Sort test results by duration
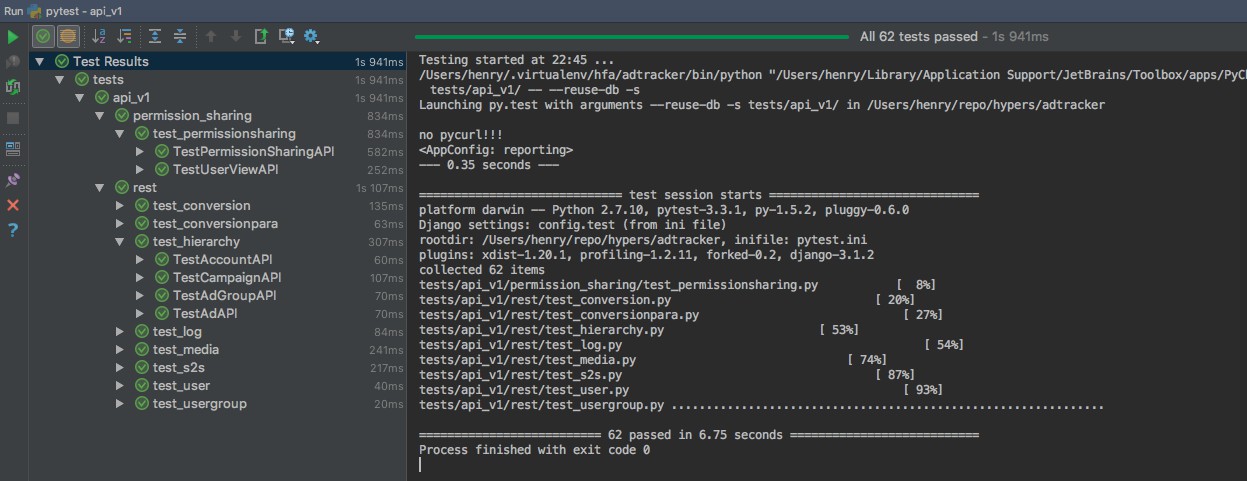 124,37
